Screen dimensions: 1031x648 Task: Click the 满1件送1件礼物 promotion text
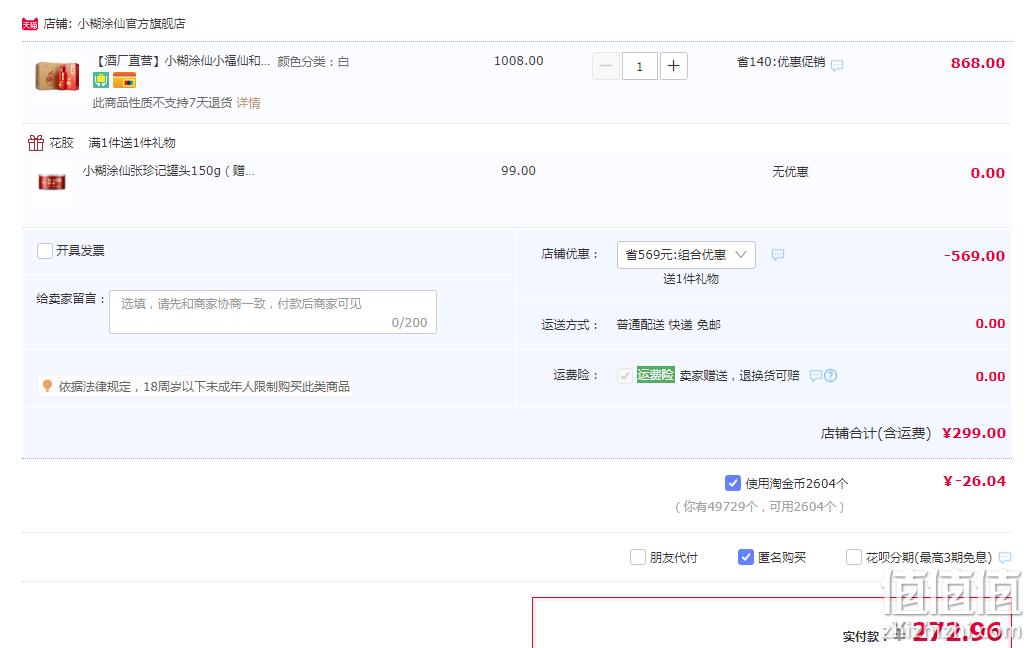coord(132,143)
